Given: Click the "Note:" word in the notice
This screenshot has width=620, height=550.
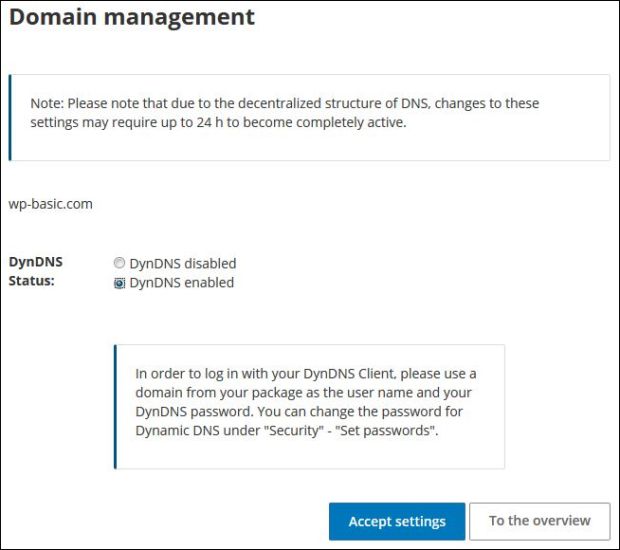Looking at the screenshot, I should (47, 103).
